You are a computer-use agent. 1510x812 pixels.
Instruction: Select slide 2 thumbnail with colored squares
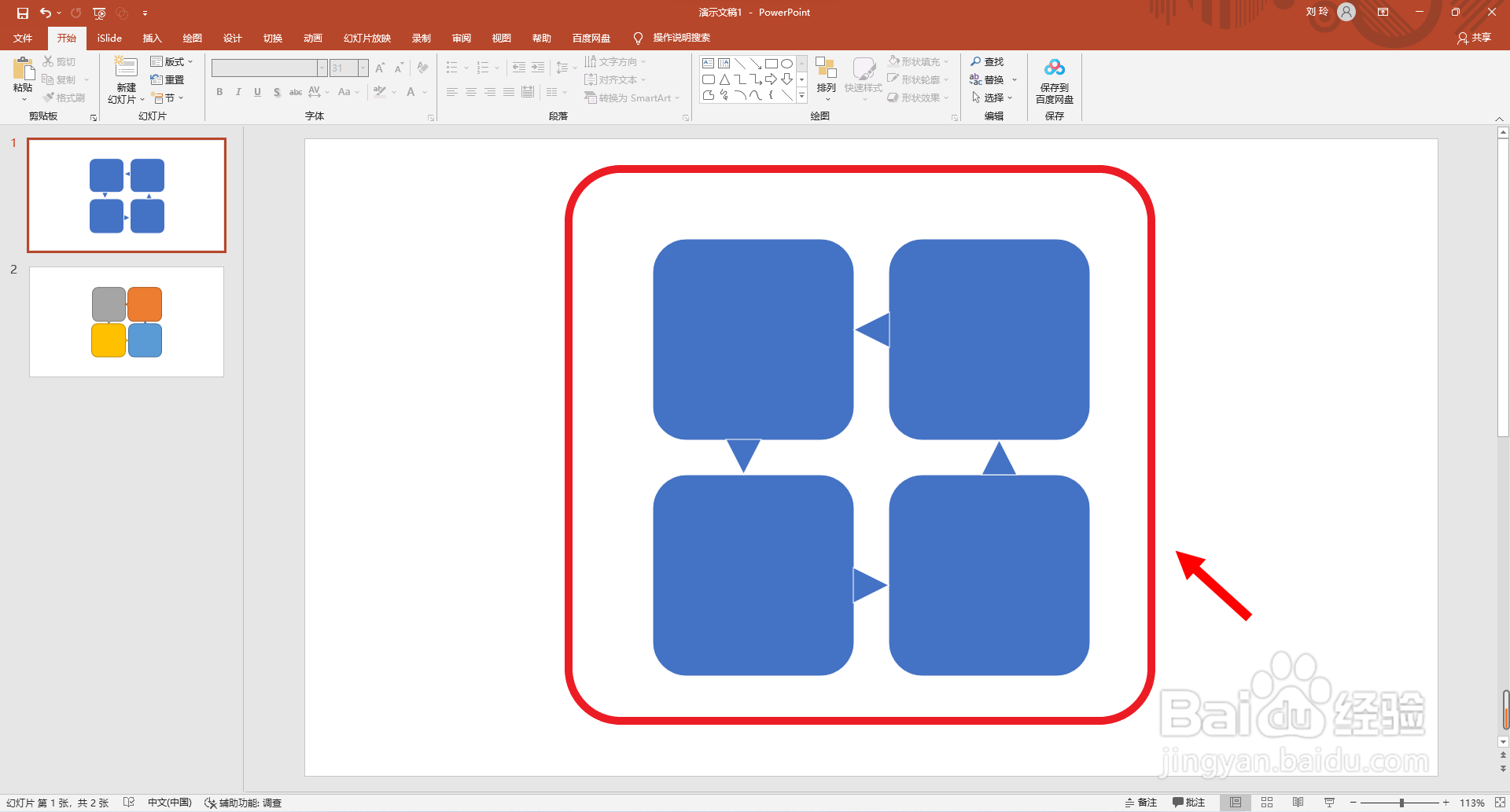coord(127,321)
